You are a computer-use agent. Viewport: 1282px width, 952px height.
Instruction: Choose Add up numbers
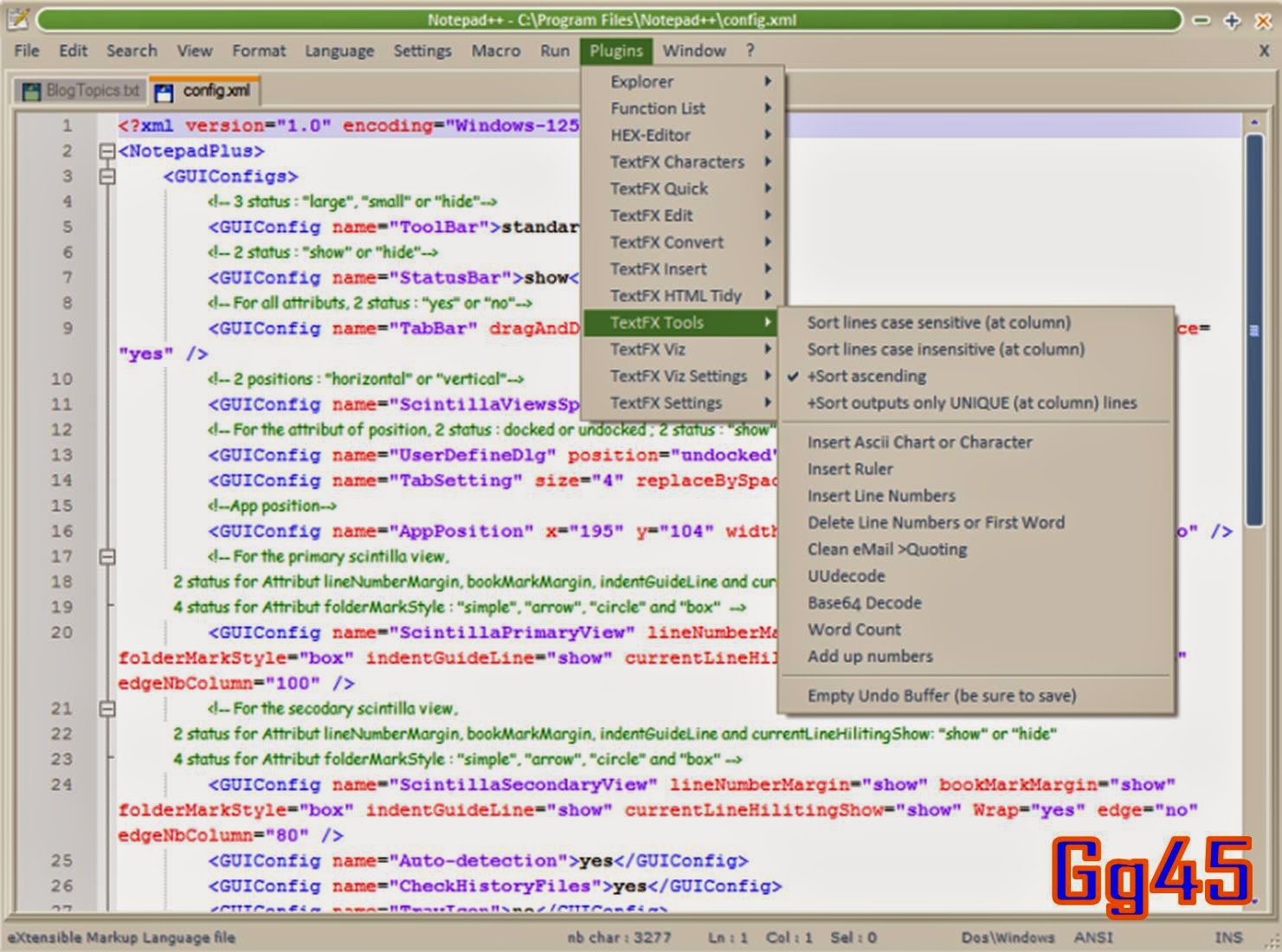coord(976,657)
